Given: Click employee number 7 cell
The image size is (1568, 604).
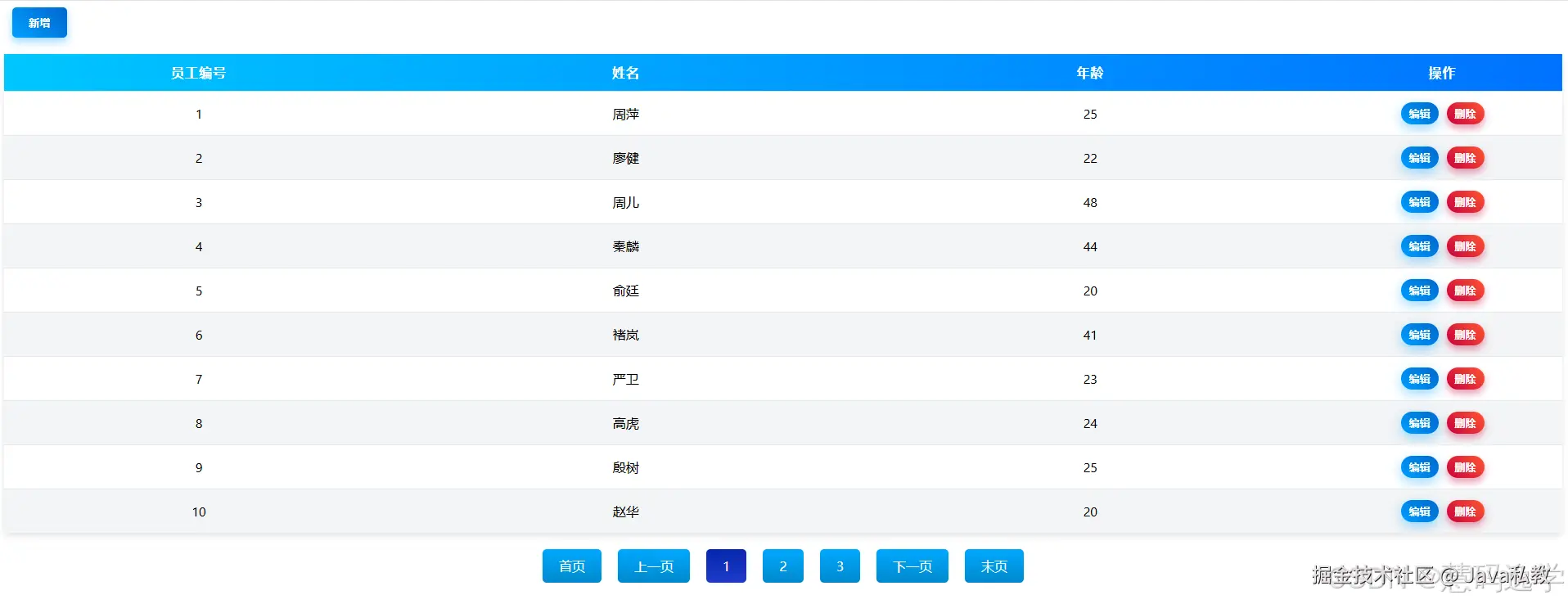Looking at the screenshot, I should (x=199, y=379).
